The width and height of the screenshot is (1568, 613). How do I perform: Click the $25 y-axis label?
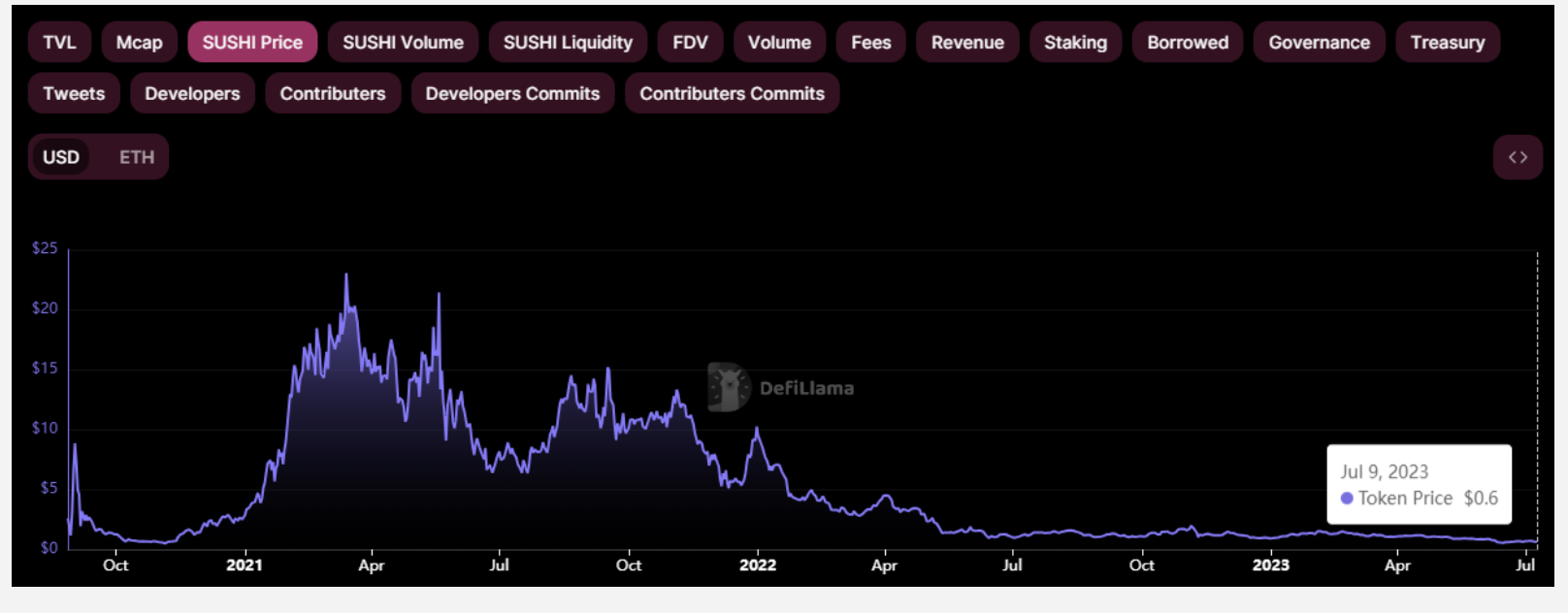click(x=45, y=248)
